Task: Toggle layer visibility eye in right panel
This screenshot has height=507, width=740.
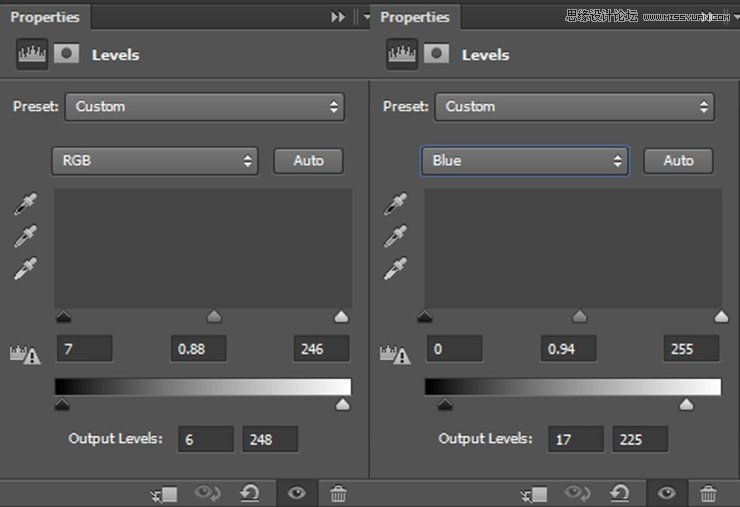Action: coord(667,493)
